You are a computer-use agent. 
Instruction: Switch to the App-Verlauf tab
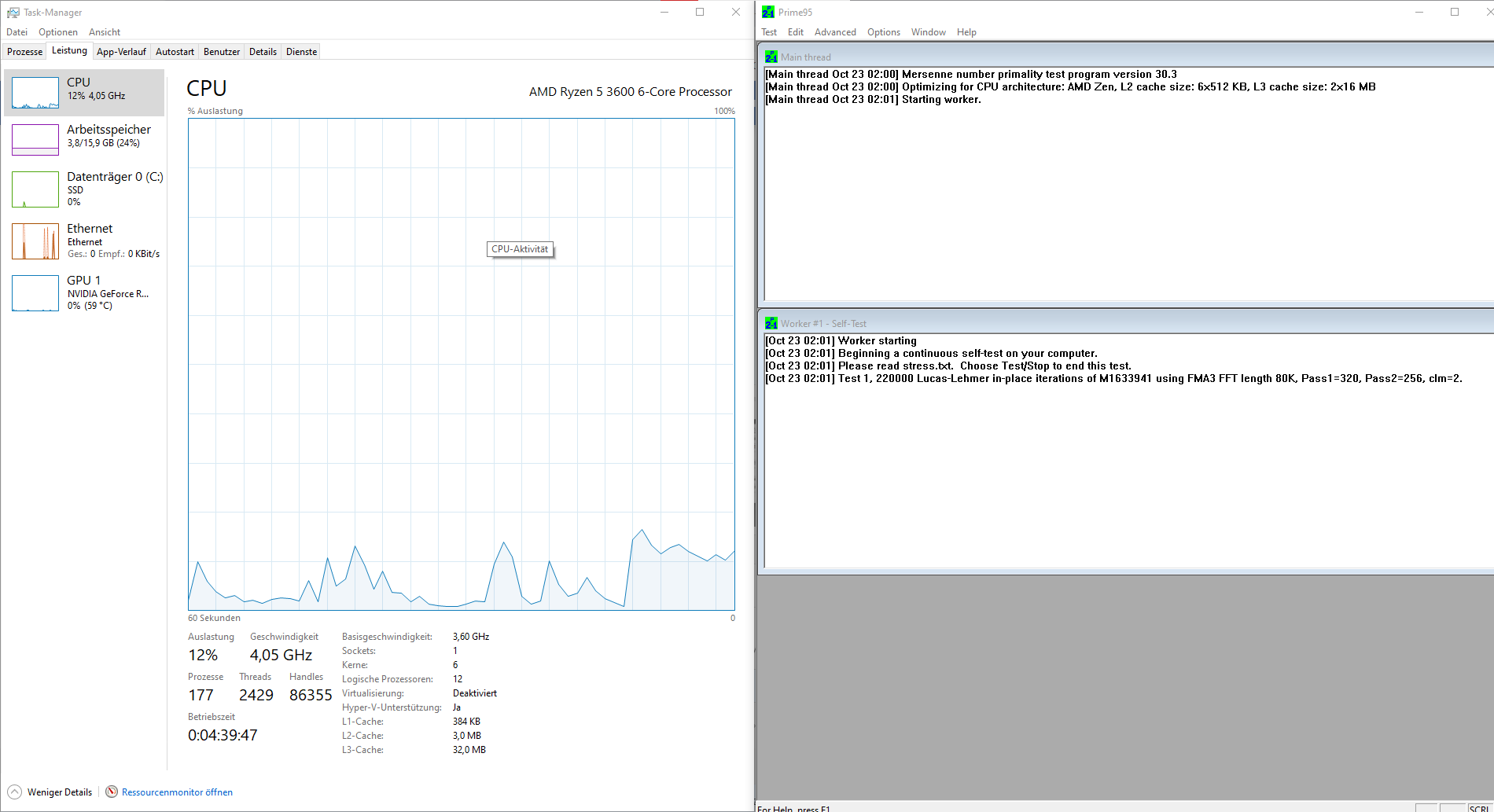pos(121,52)
